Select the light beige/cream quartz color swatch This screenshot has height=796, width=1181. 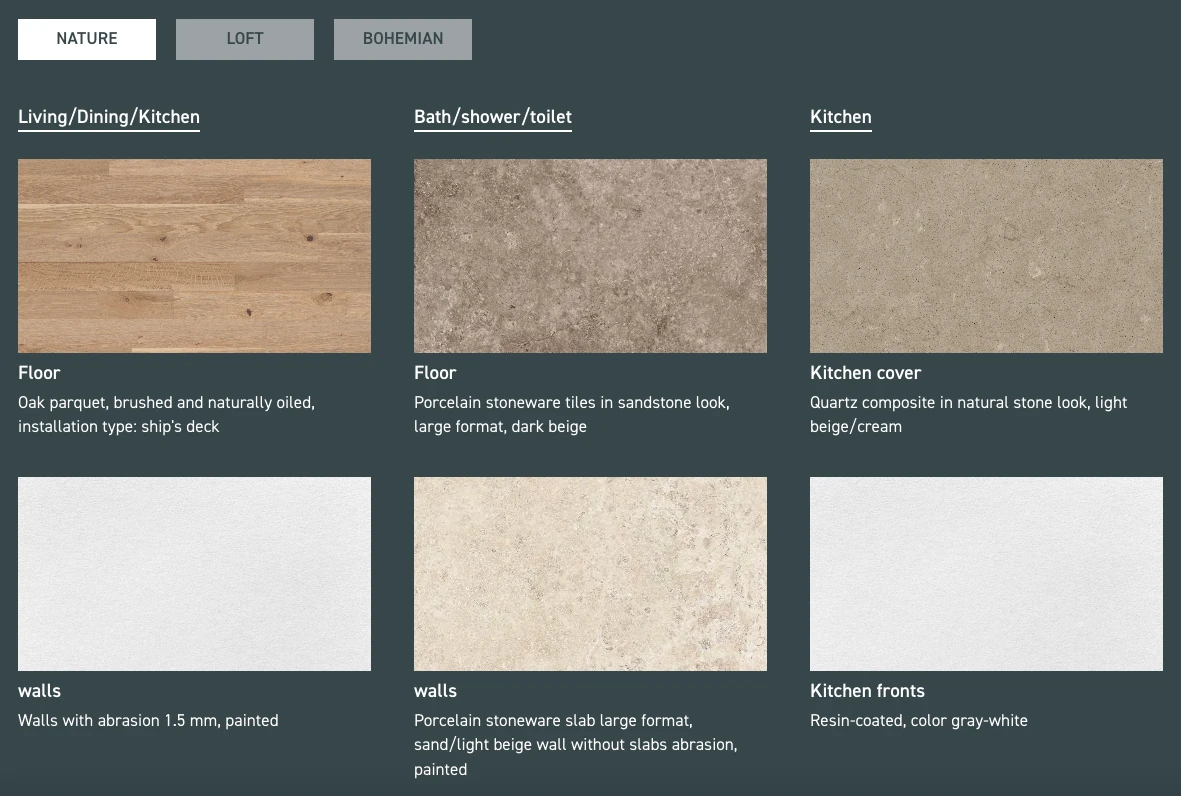(986, 256)
